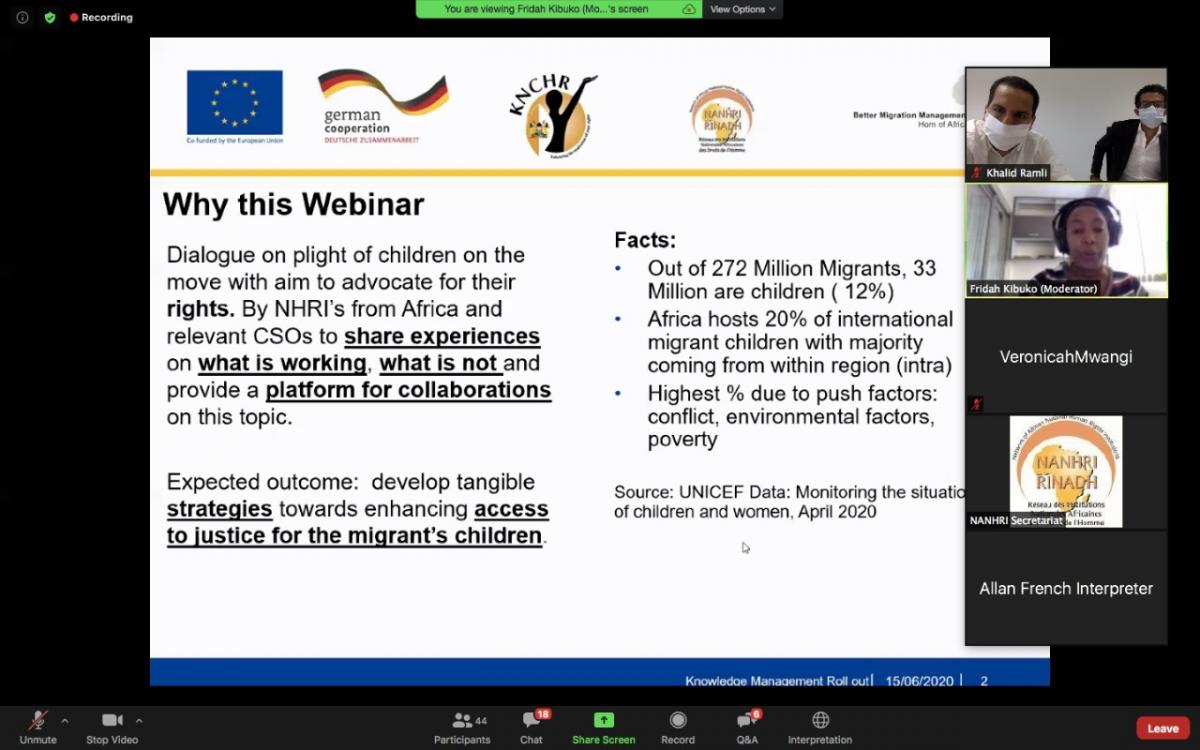Click the green Share Screen icon

click(603, 720)
